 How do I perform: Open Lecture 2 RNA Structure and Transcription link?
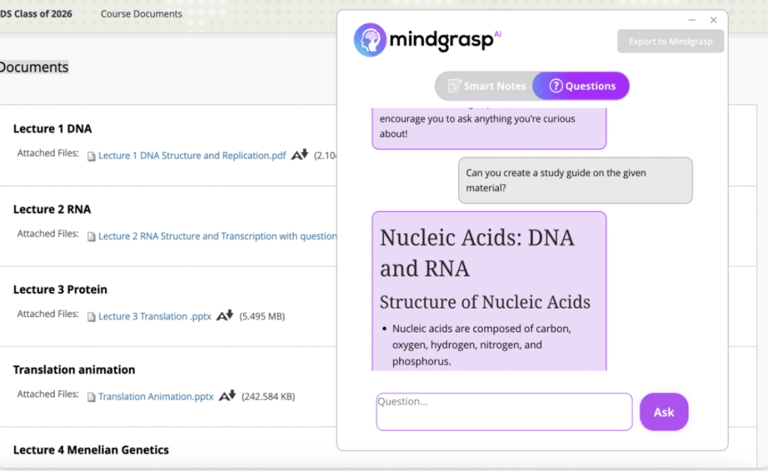[x=216, y=237]
